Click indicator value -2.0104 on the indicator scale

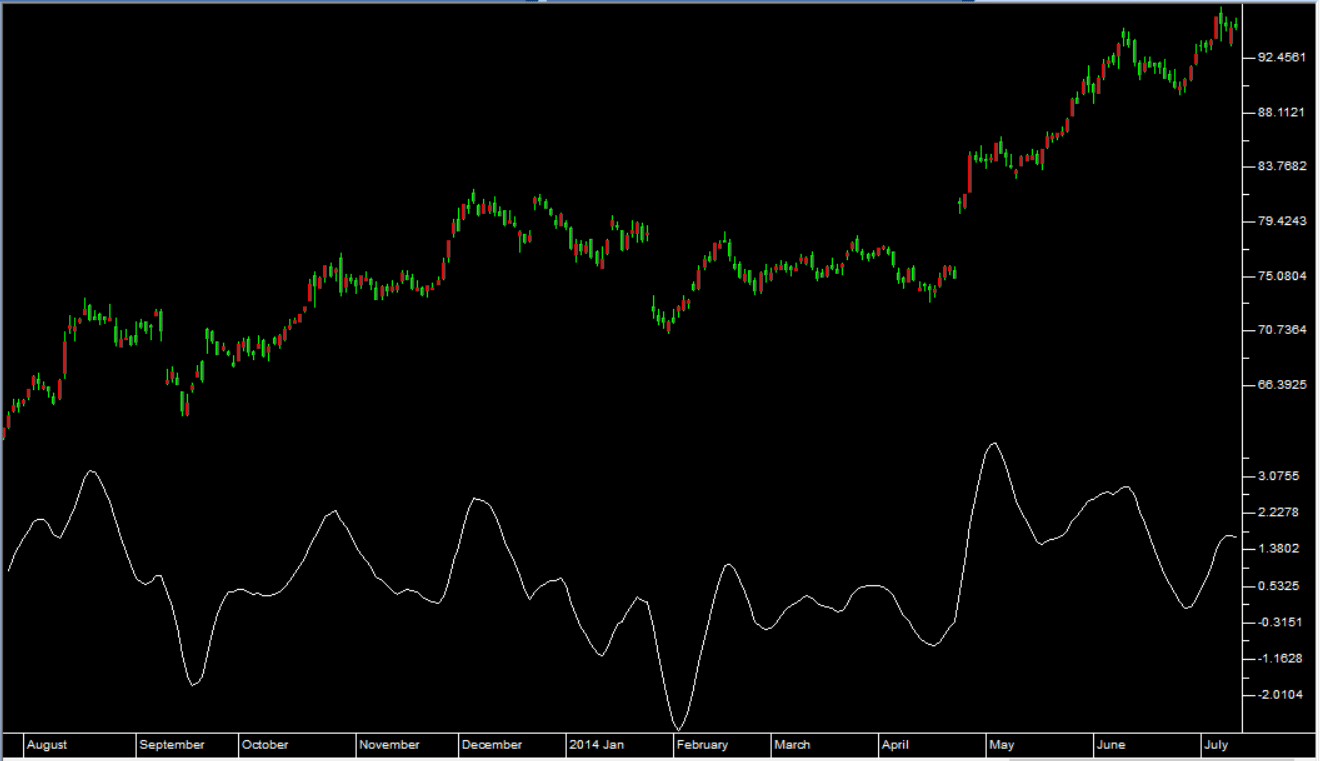[x=1279, y=695]
